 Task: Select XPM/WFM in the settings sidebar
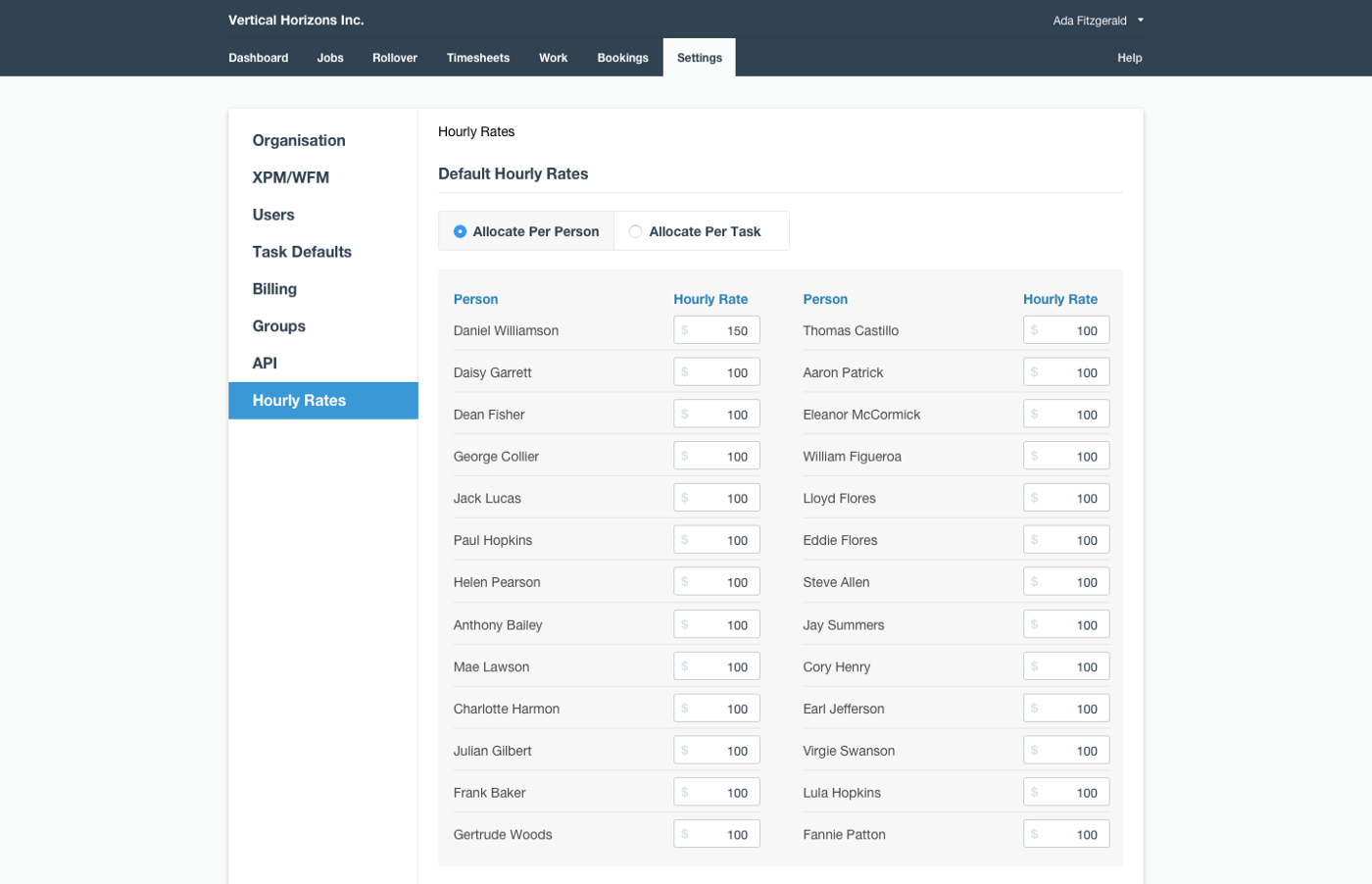click(x=291, y=177)
